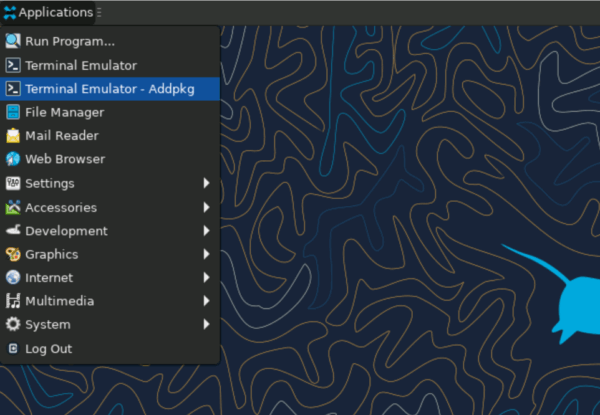The height and width of the screenshot is (415, 600).
Task: Click the System gear icon
Action: [x=13, y=324]
